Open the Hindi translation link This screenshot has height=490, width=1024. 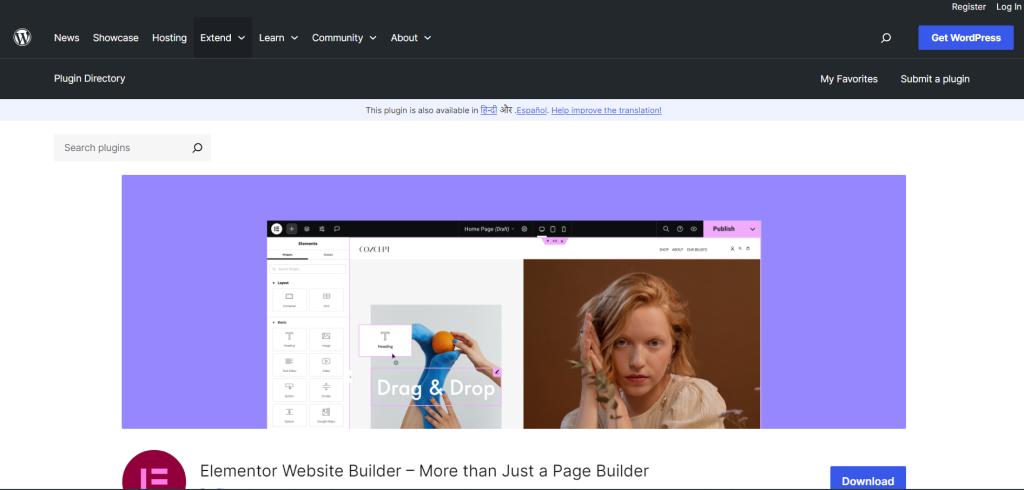[488, 110]
